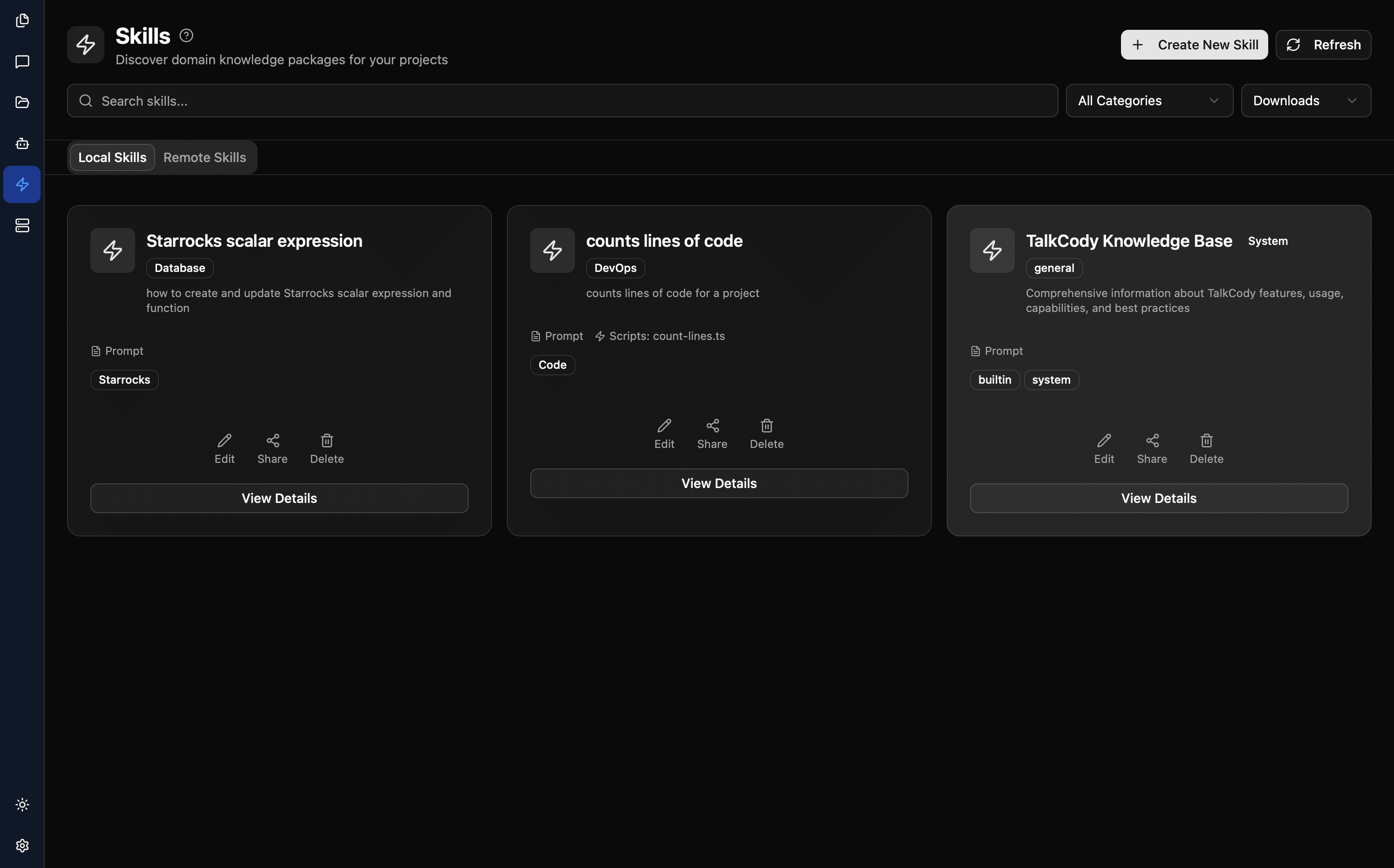
Task: Delete the TalkCody Knowledge Base skill
Action: [1206, 448]
